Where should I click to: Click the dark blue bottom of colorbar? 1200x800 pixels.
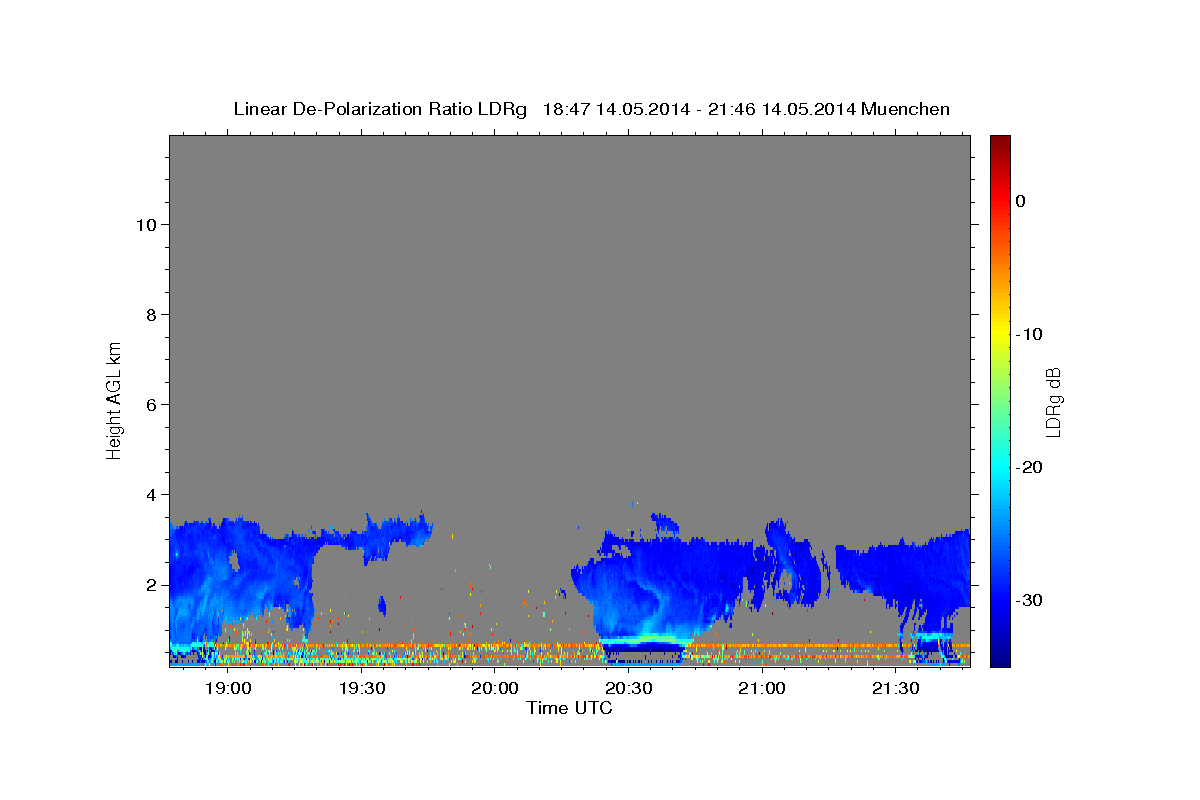point(999,659)
